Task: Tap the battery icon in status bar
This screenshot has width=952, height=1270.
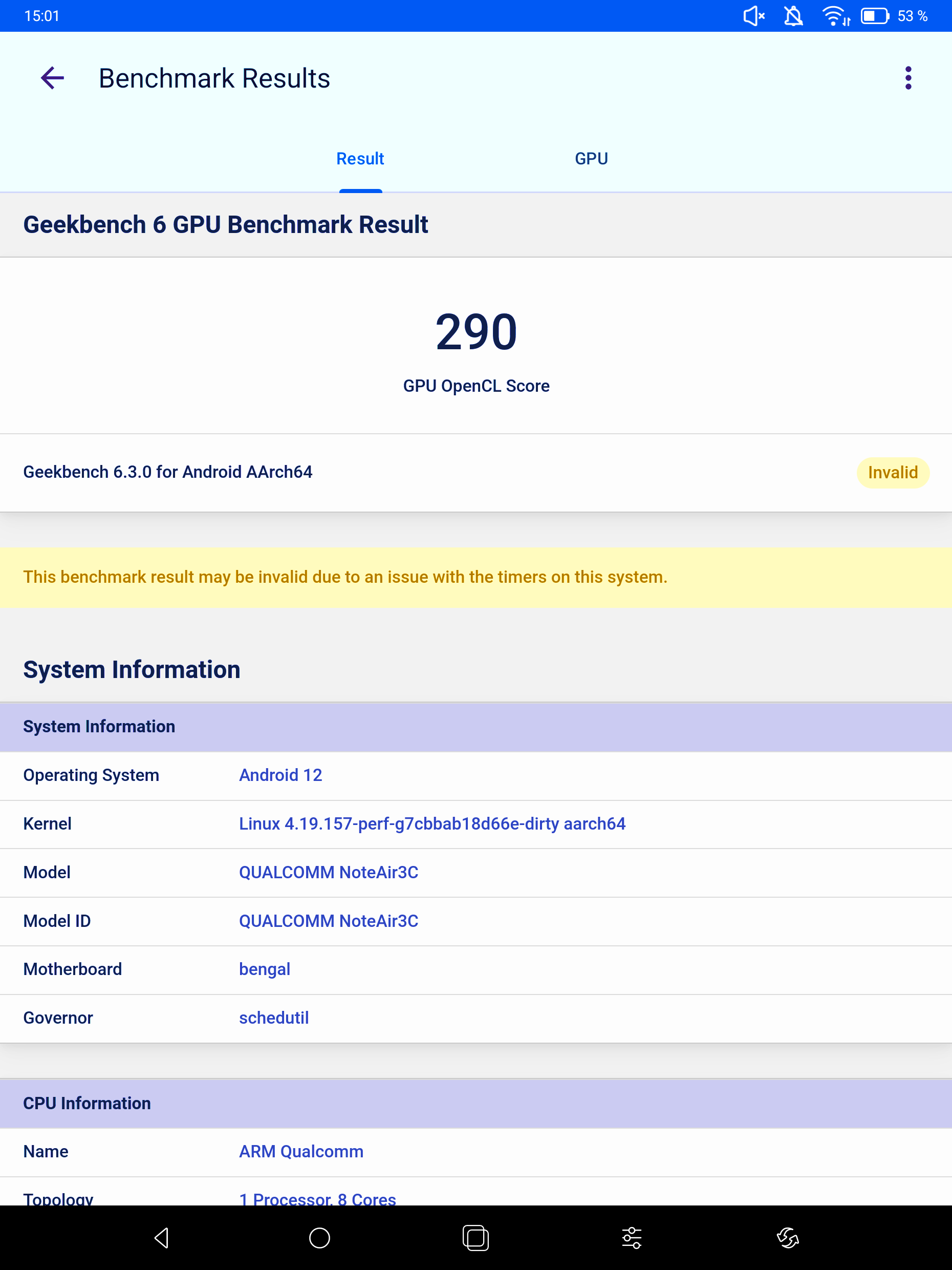Action: [x=875, y=16]
